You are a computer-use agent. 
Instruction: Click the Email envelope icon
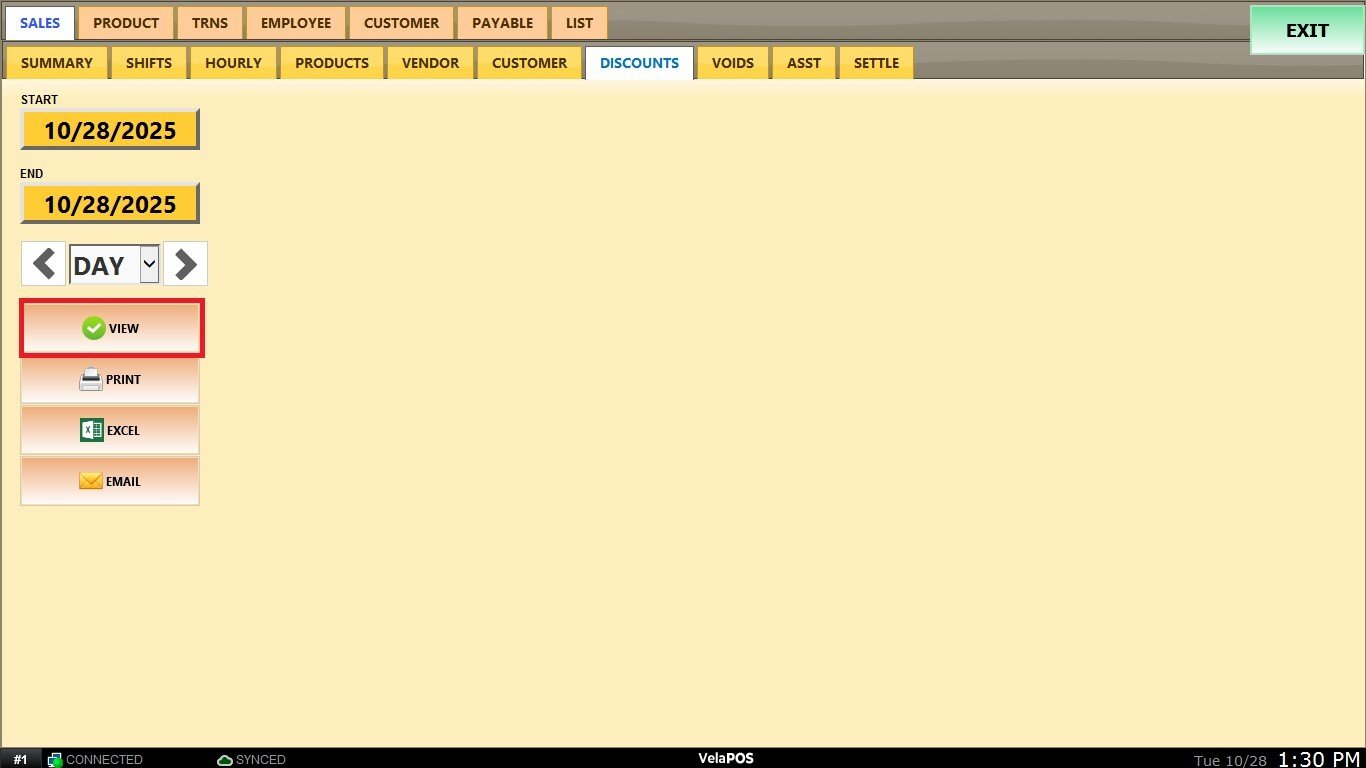point(91,481)
